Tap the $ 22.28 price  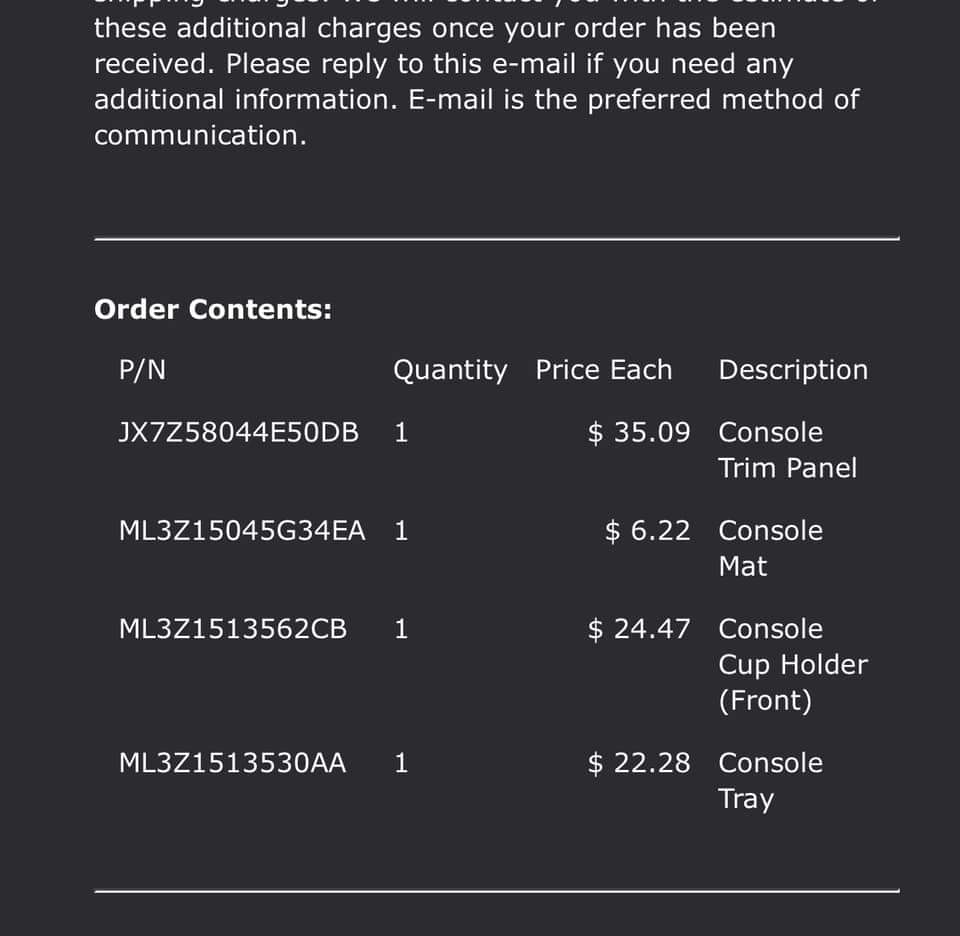639,763
